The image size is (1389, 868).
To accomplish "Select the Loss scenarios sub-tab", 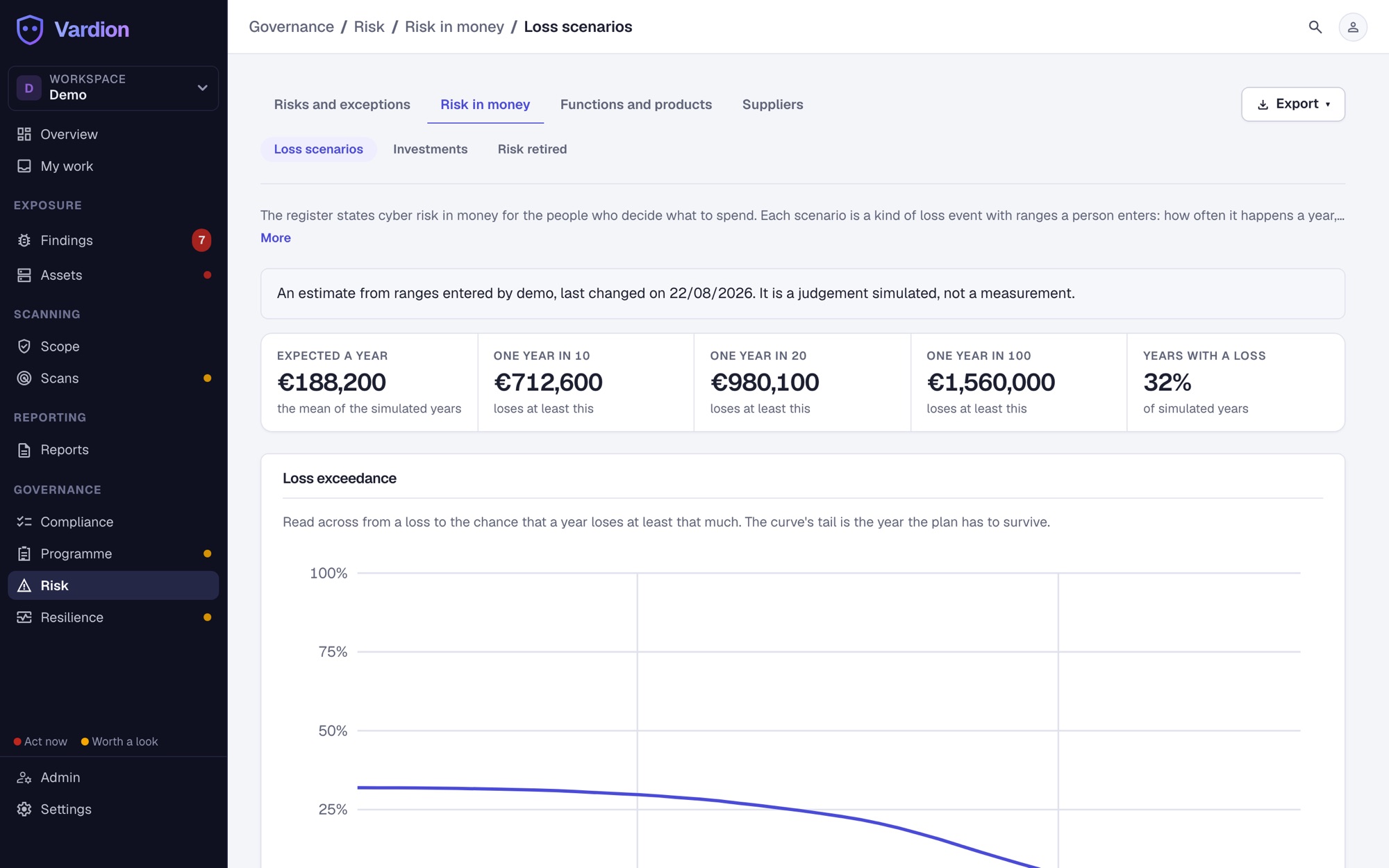I will [x=318, y=149].
